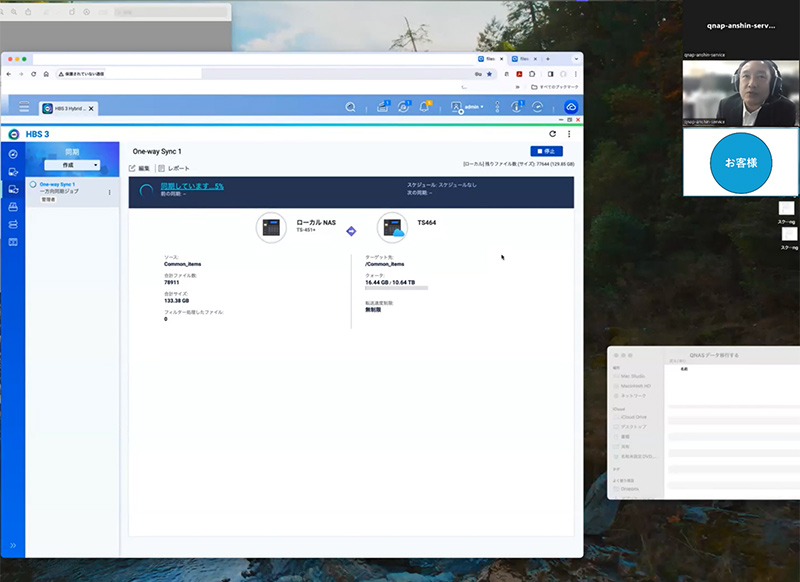Open the QTS info icon with badge
Screen dimensions: 800x582
pos(517,107)
